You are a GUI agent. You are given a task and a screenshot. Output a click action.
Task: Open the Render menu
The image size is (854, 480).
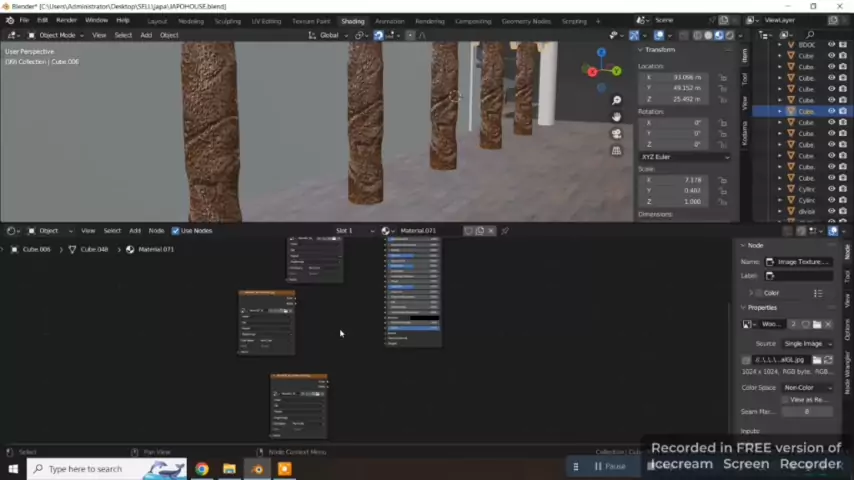point(66,20)
